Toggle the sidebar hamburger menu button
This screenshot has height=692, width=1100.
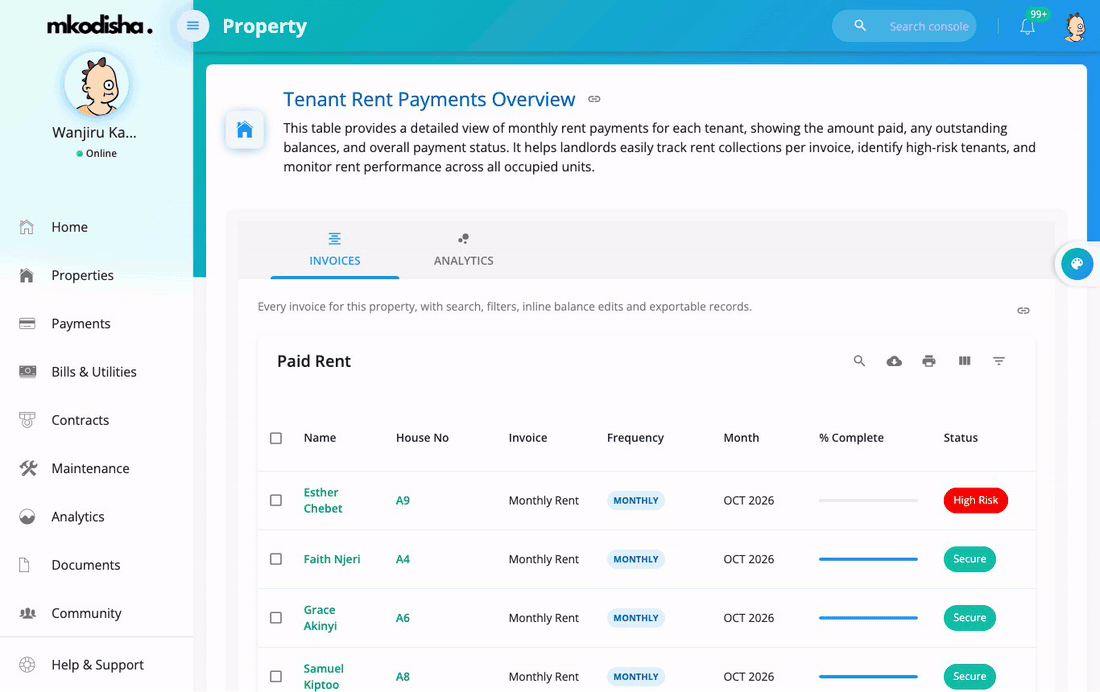pos(193,27)
